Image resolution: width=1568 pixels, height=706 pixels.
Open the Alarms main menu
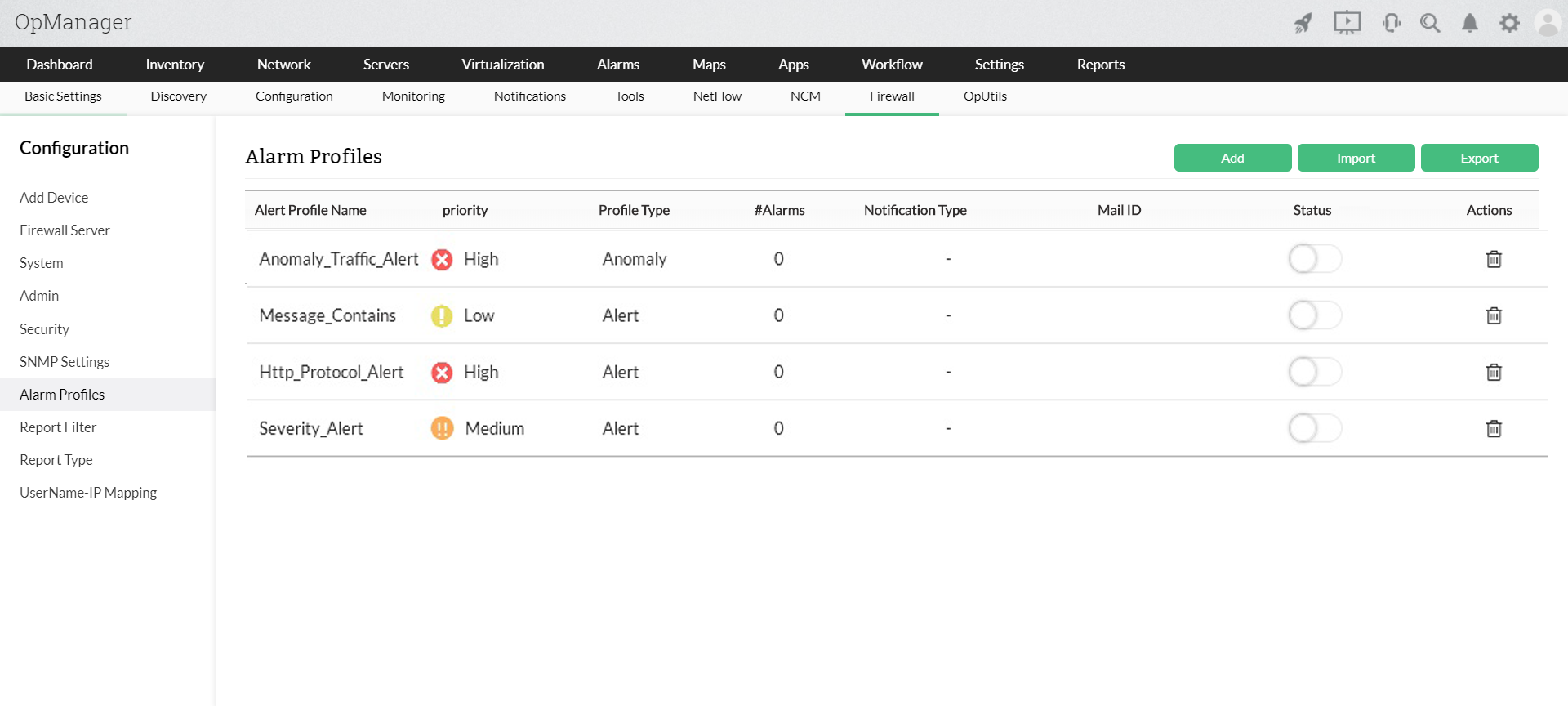(x=618, y=65)
